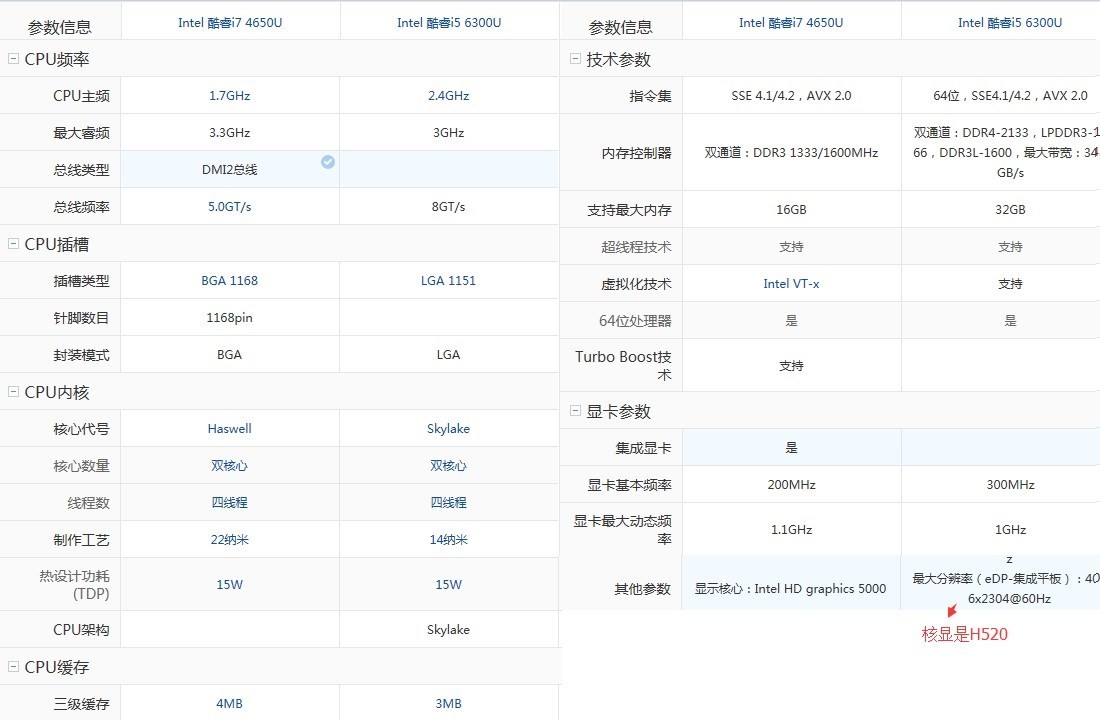Click the blue checkmark icon beside DMI2总线
The height and width of the screenshot is (720, 1100).
(x=328, y=162)
